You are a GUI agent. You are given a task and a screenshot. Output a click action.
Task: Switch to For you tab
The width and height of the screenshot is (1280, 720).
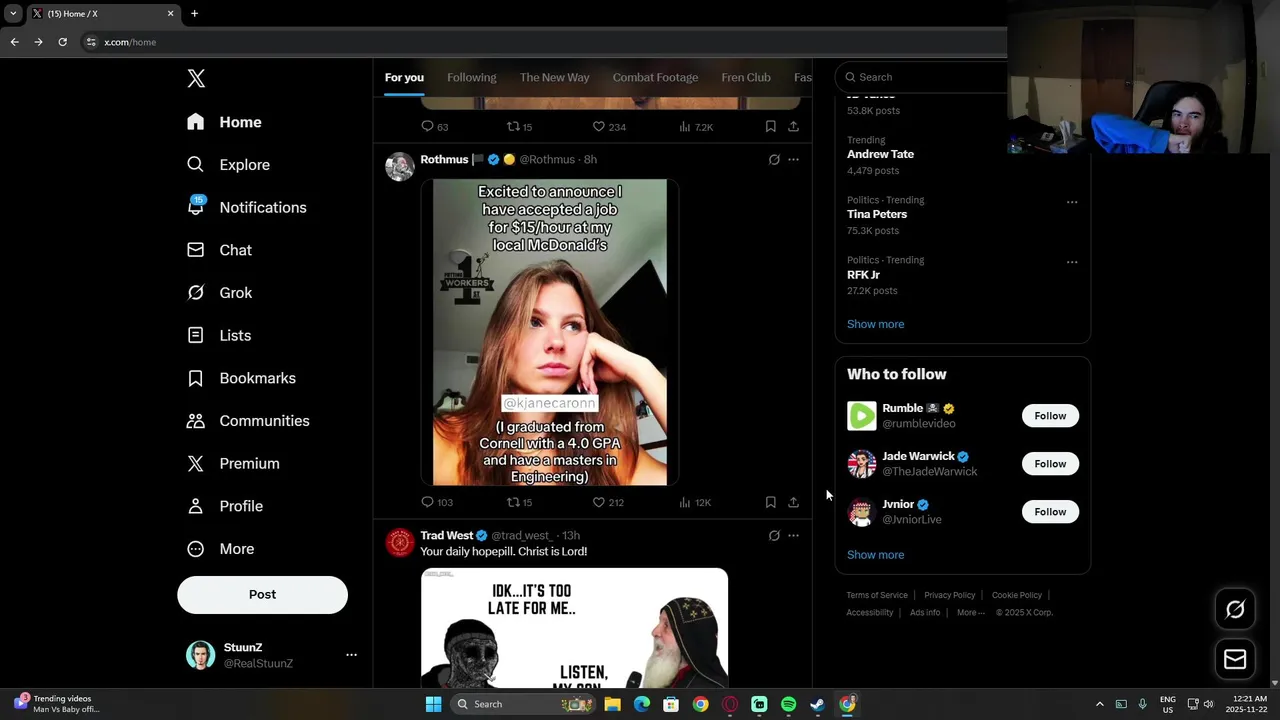(404, 77)
